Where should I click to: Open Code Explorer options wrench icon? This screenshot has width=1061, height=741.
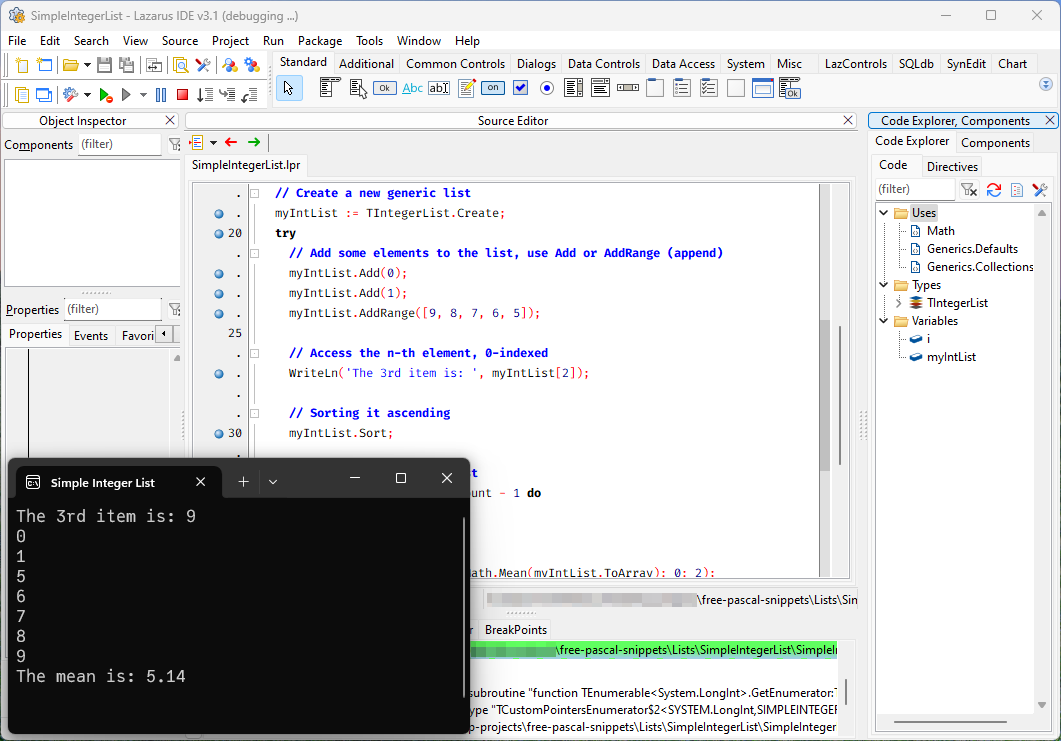(1040, 190)
